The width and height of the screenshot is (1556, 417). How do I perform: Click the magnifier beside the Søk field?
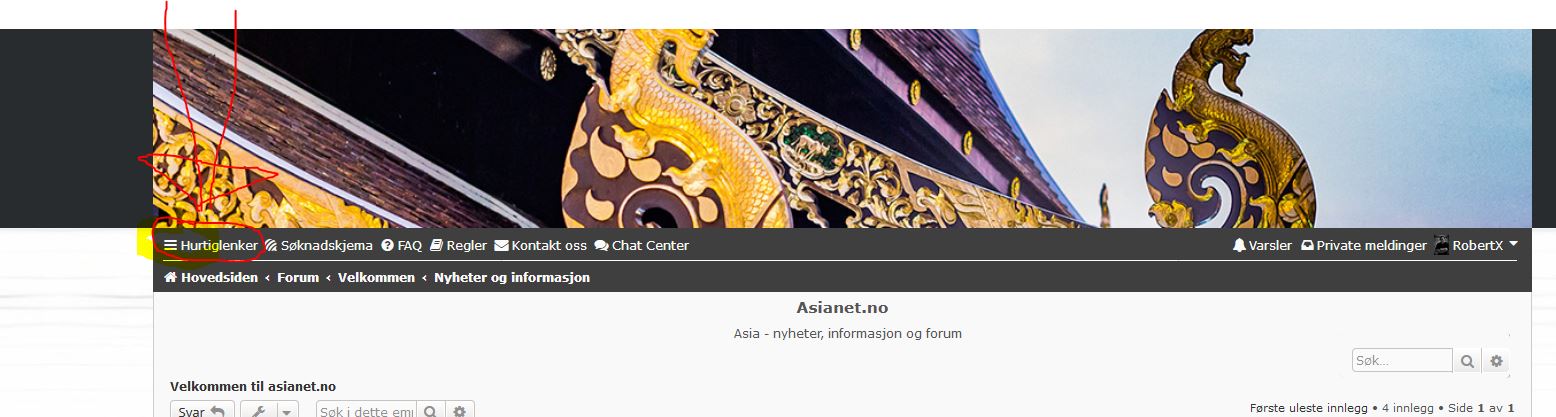coord(1467,360)
